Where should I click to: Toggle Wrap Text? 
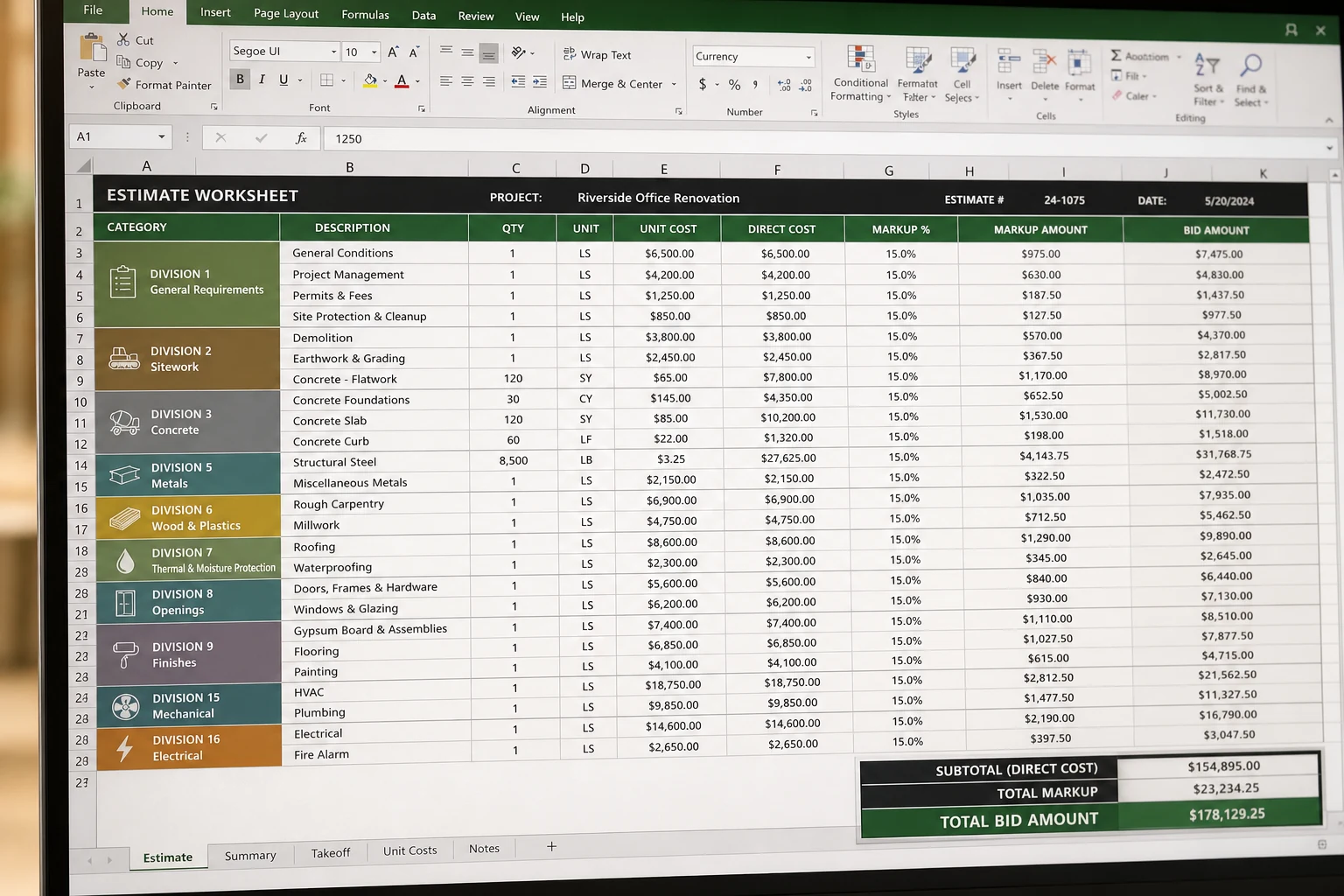coord(597,54)
